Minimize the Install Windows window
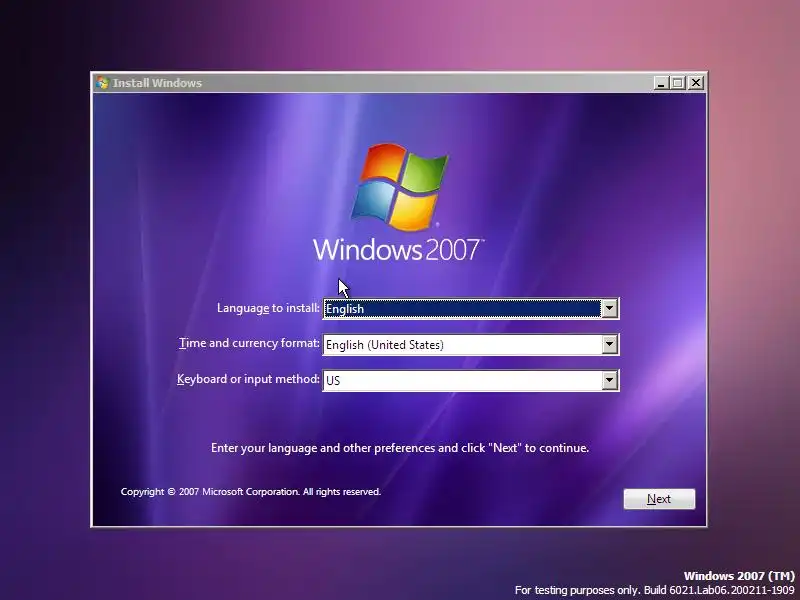 (661, 83)
